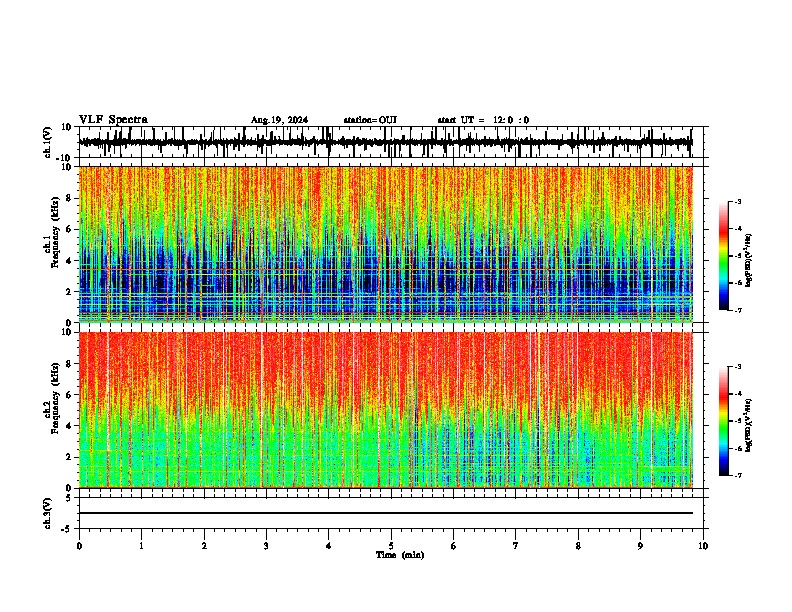Click the "Time (min)" axis label
The image size is (792, 612).
point(400,555)
